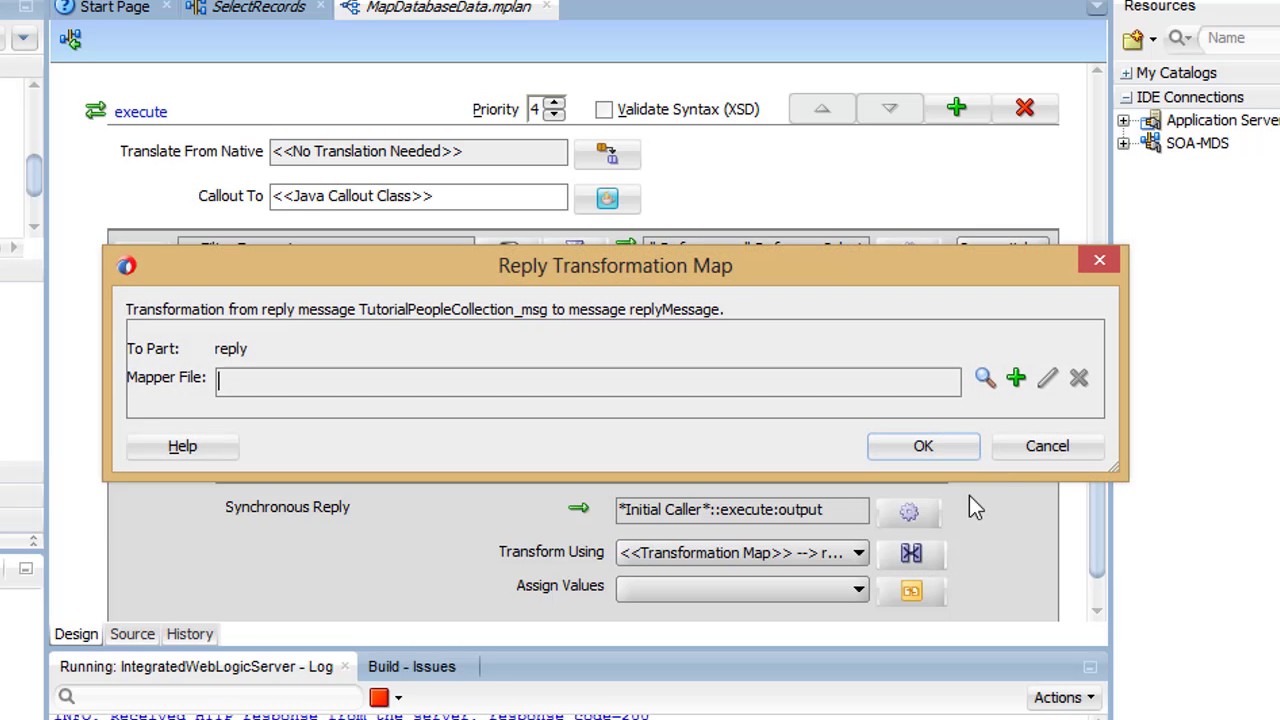Click the Synchronous Reply target gear icon
This screenshot has height=720, width=1280.
click(908, 512)
